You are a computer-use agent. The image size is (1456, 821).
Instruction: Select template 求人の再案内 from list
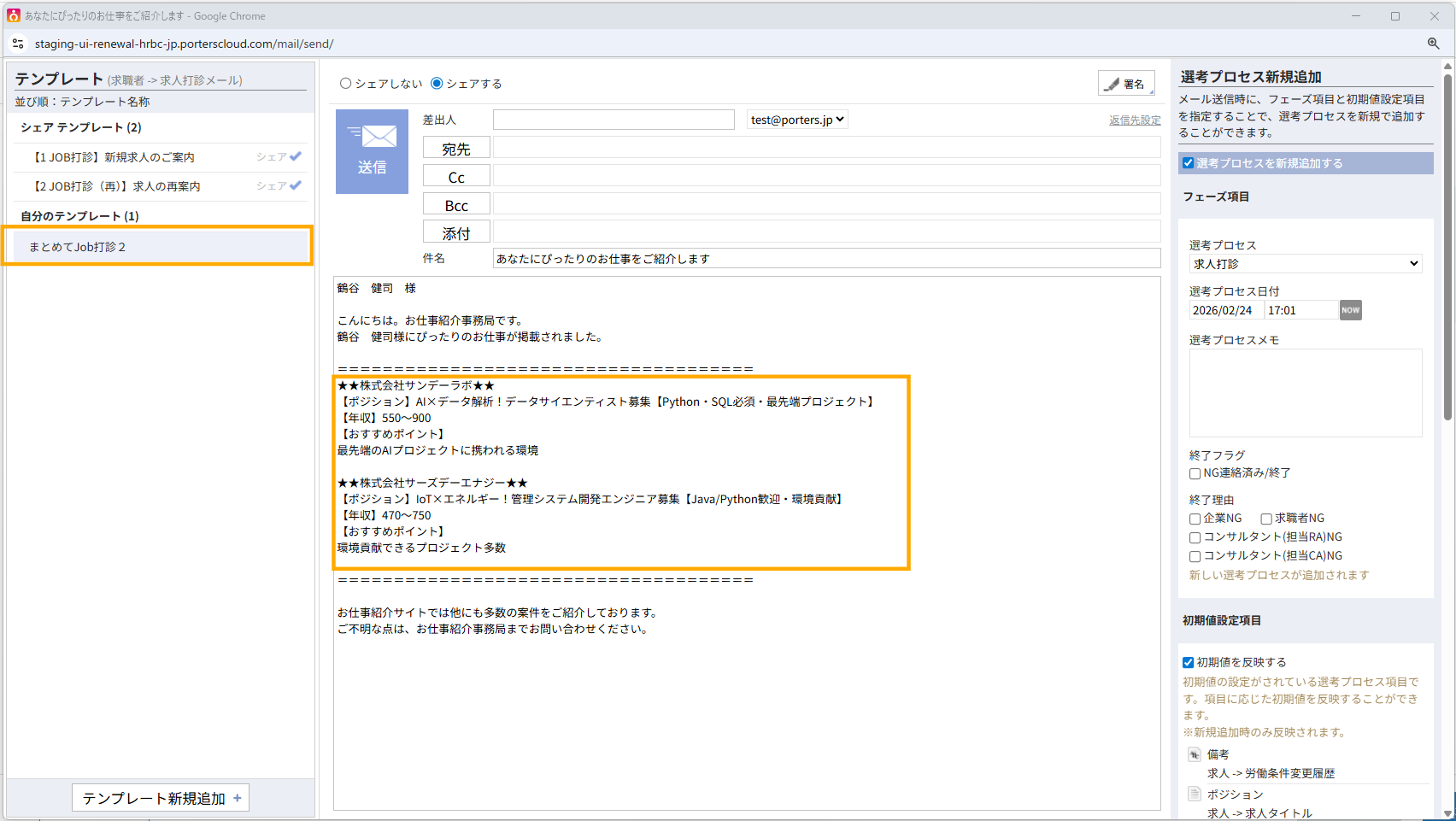point(115,186)
